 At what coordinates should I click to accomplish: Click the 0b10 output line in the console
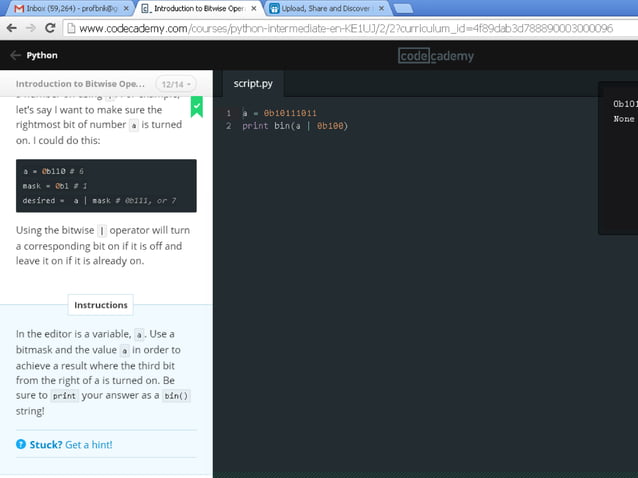coord(625,104)
